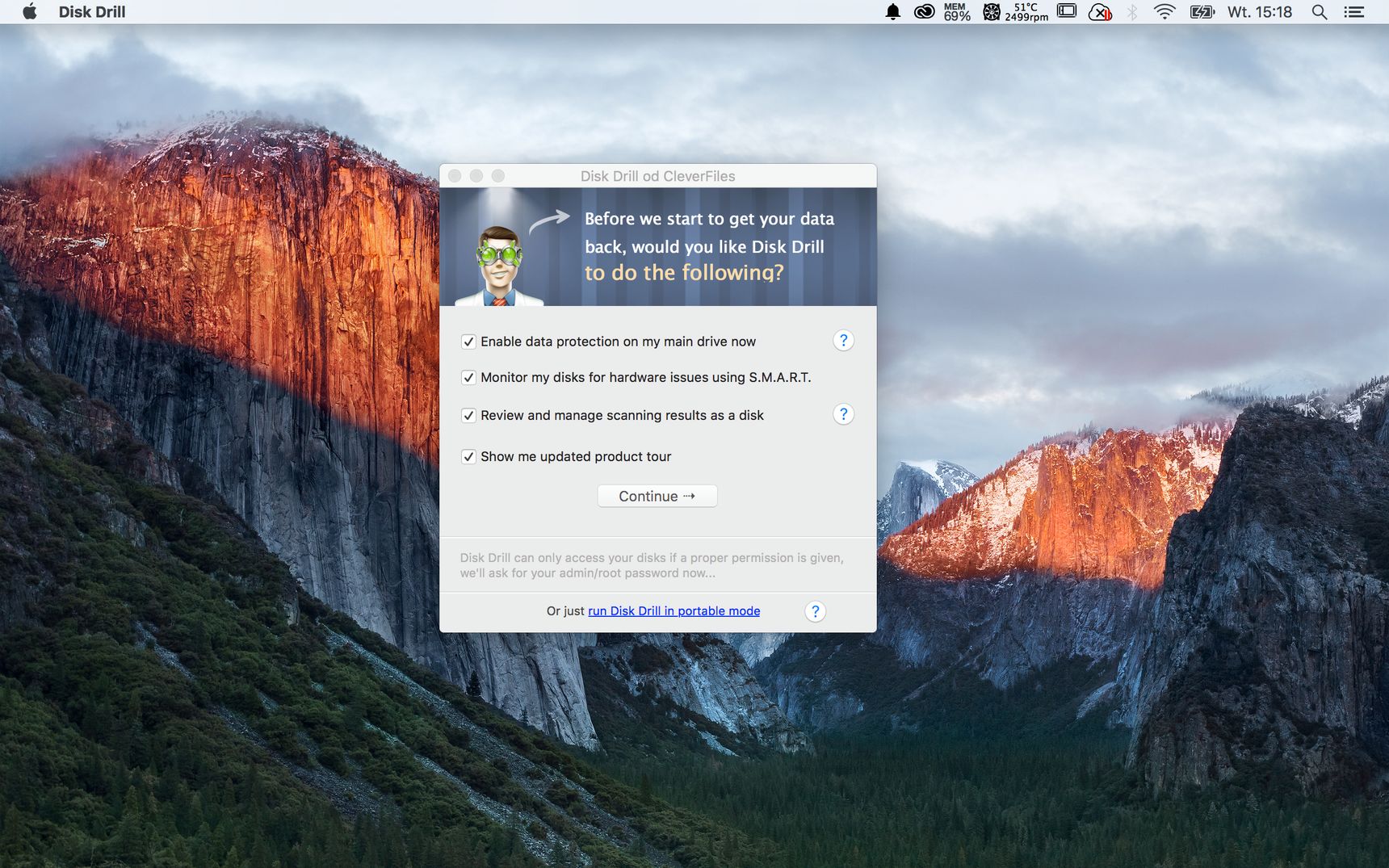Screen dimensions: 1389x868
Task: Uncheck Enable data protection on main drive
Action: [x=468, y=342]
